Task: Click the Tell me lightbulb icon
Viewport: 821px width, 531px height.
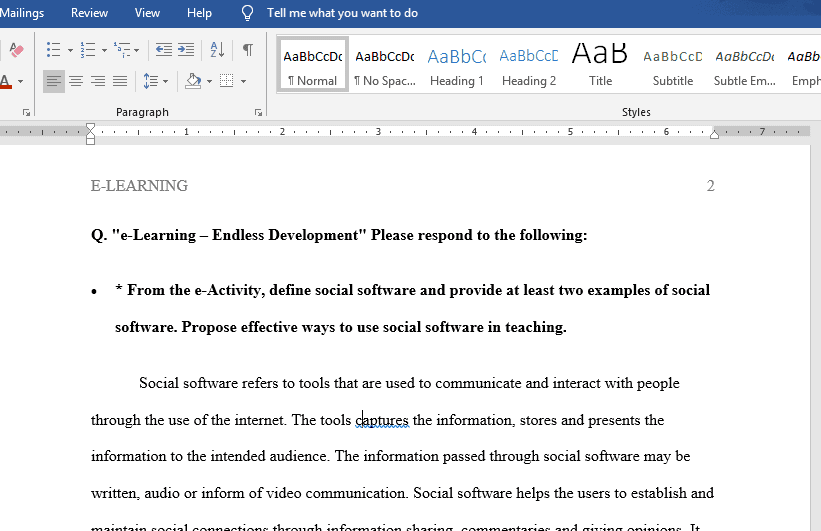Action: [247, 13]
